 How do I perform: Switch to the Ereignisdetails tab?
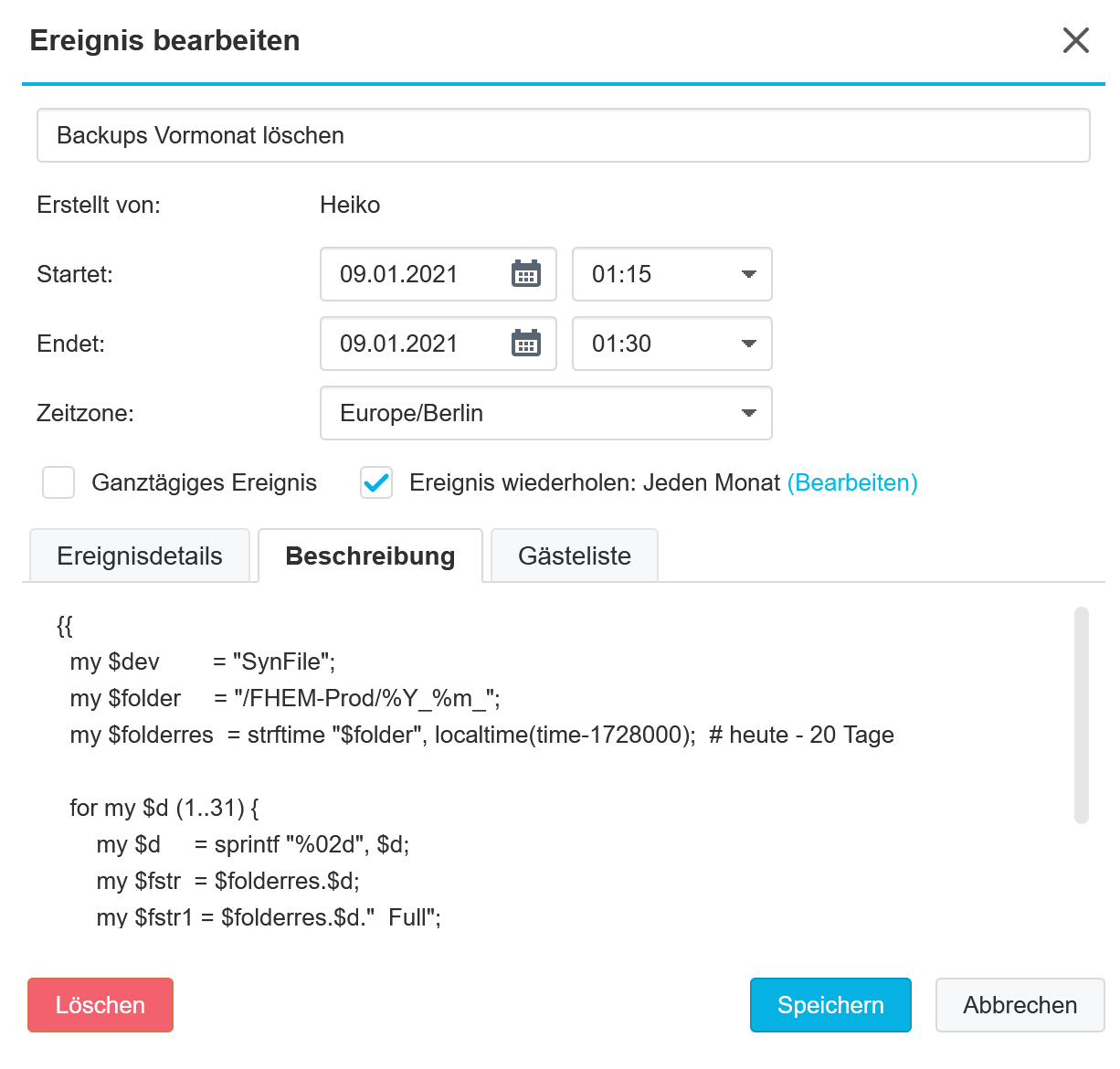pos(140,556)
